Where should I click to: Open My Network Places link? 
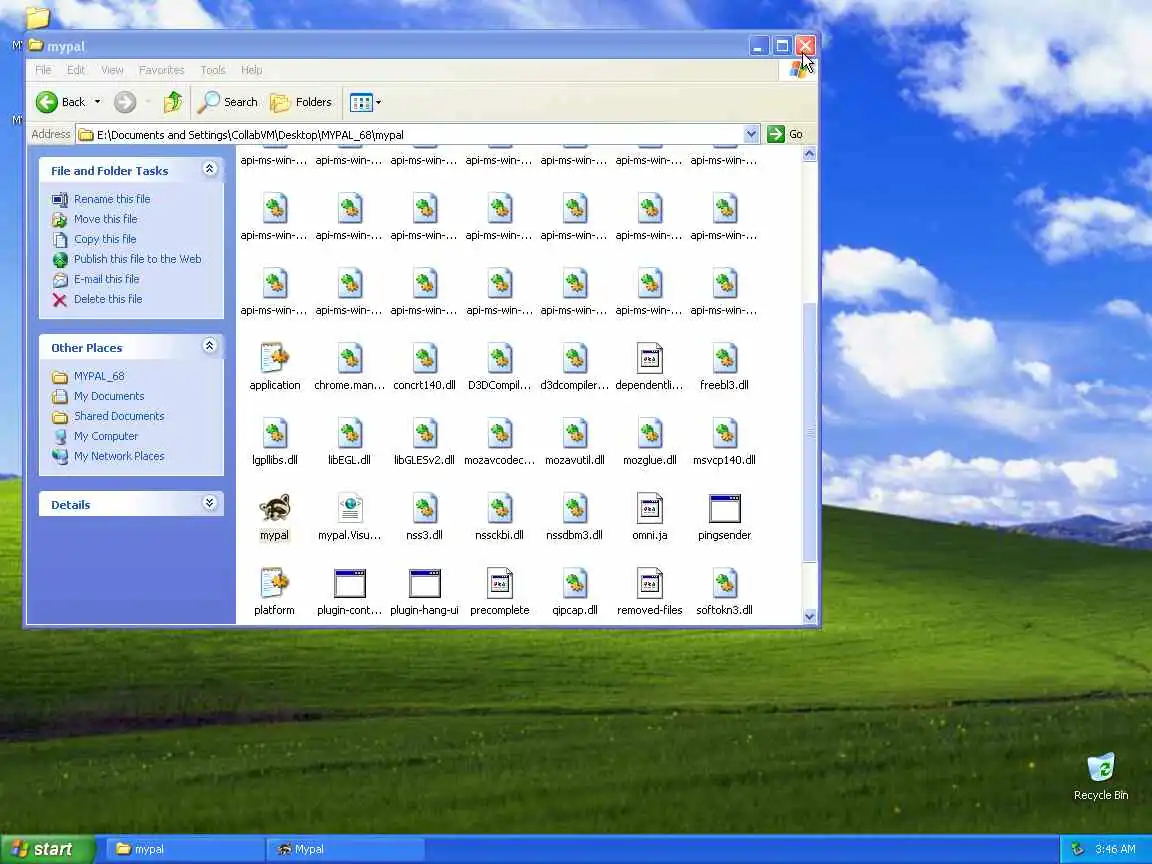119,456
